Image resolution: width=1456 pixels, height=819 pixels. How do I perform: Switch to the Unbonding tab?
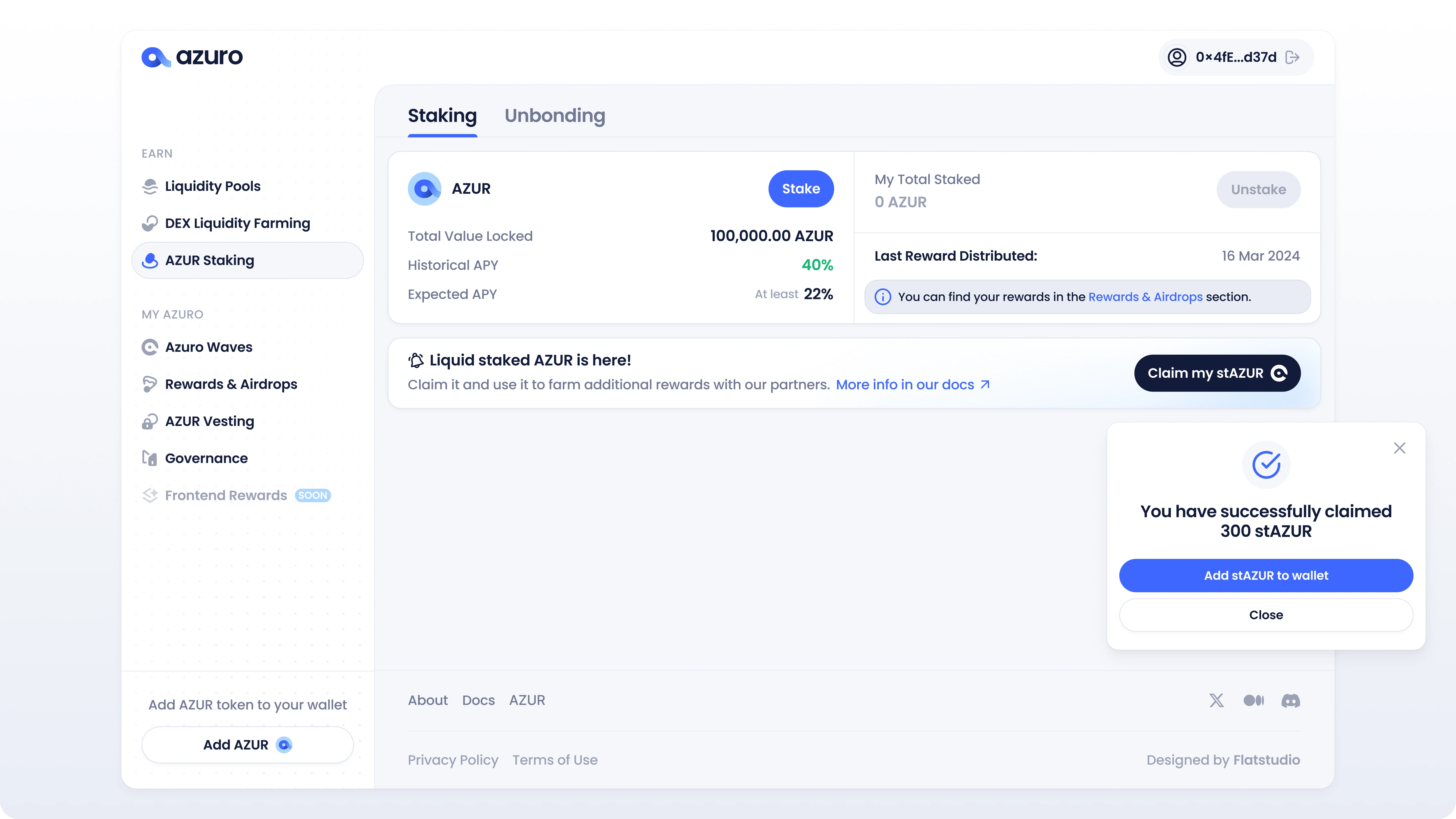click(555, 115)
